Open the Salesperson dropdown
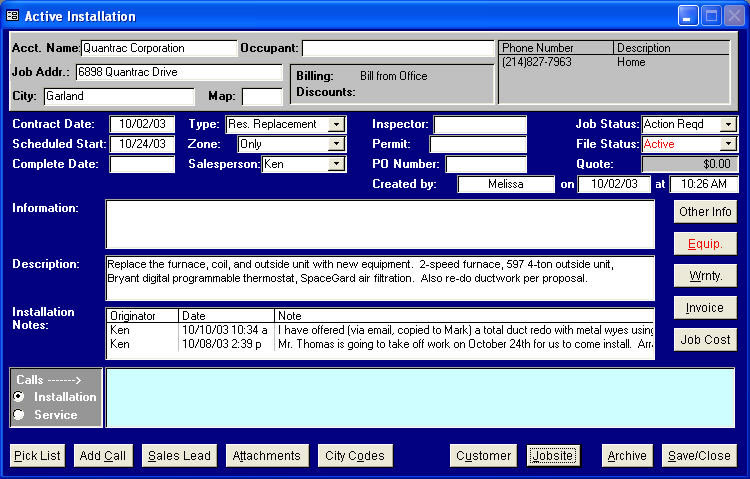The image size is (750, 479). [x=336, y=164]
